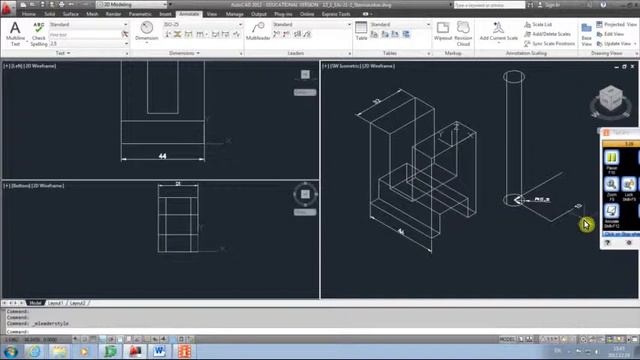Viewport: 640px width, 360px height.
Task: Click the Help question mark icon
Action: coord(603,5)
